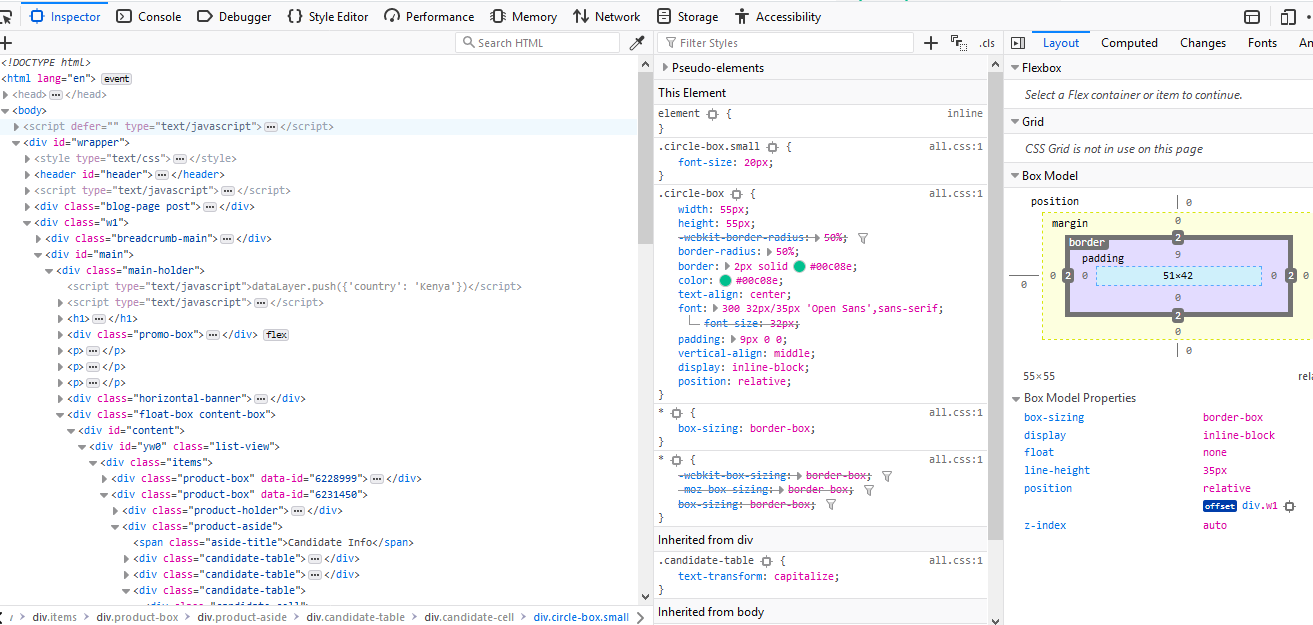Expand the Pseudo-elements section
1313x625 pixels.
coord(665,68)
